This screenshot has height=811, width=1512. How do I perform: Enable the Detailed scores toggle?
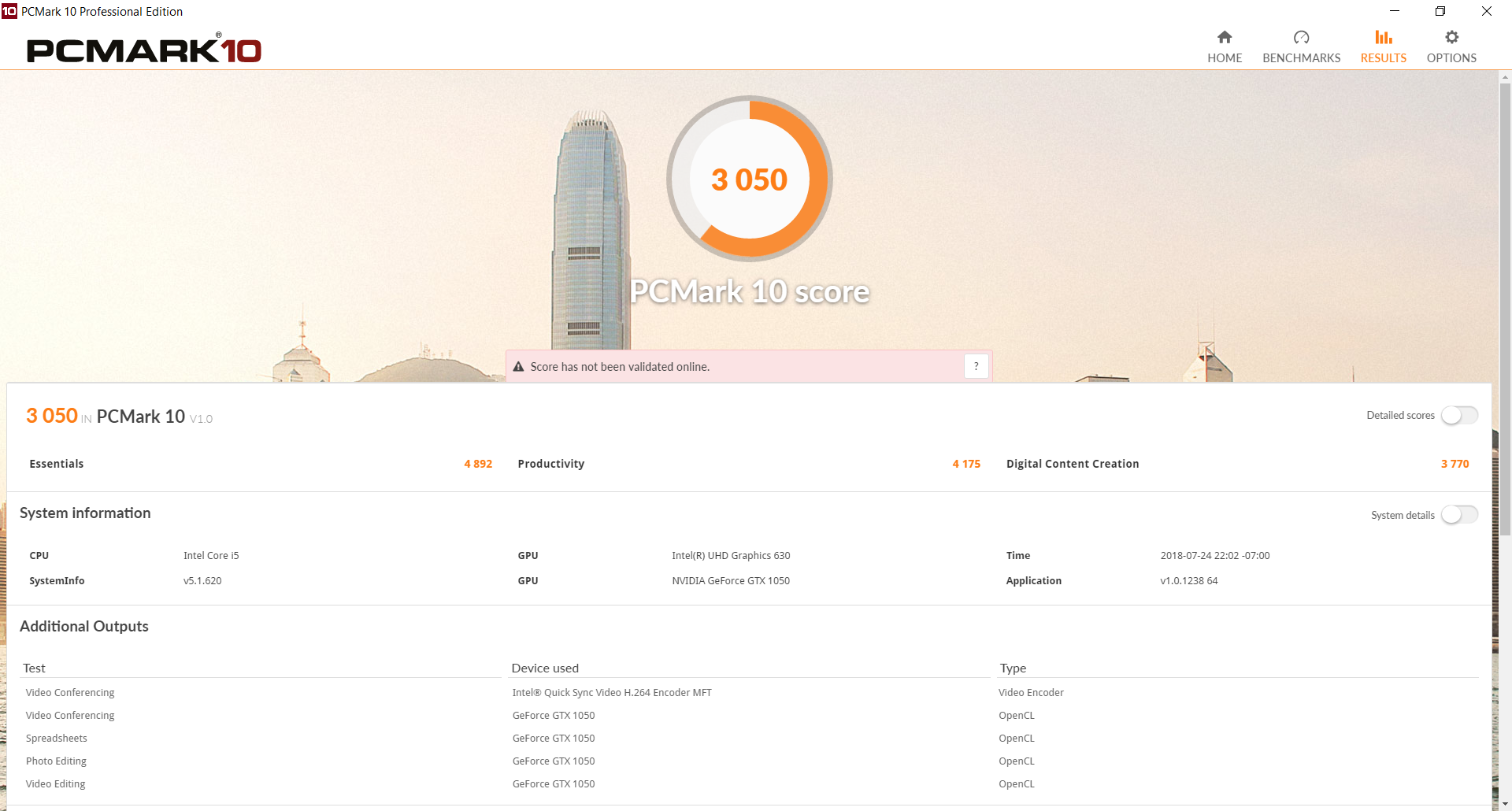(x=1459, y=415)
